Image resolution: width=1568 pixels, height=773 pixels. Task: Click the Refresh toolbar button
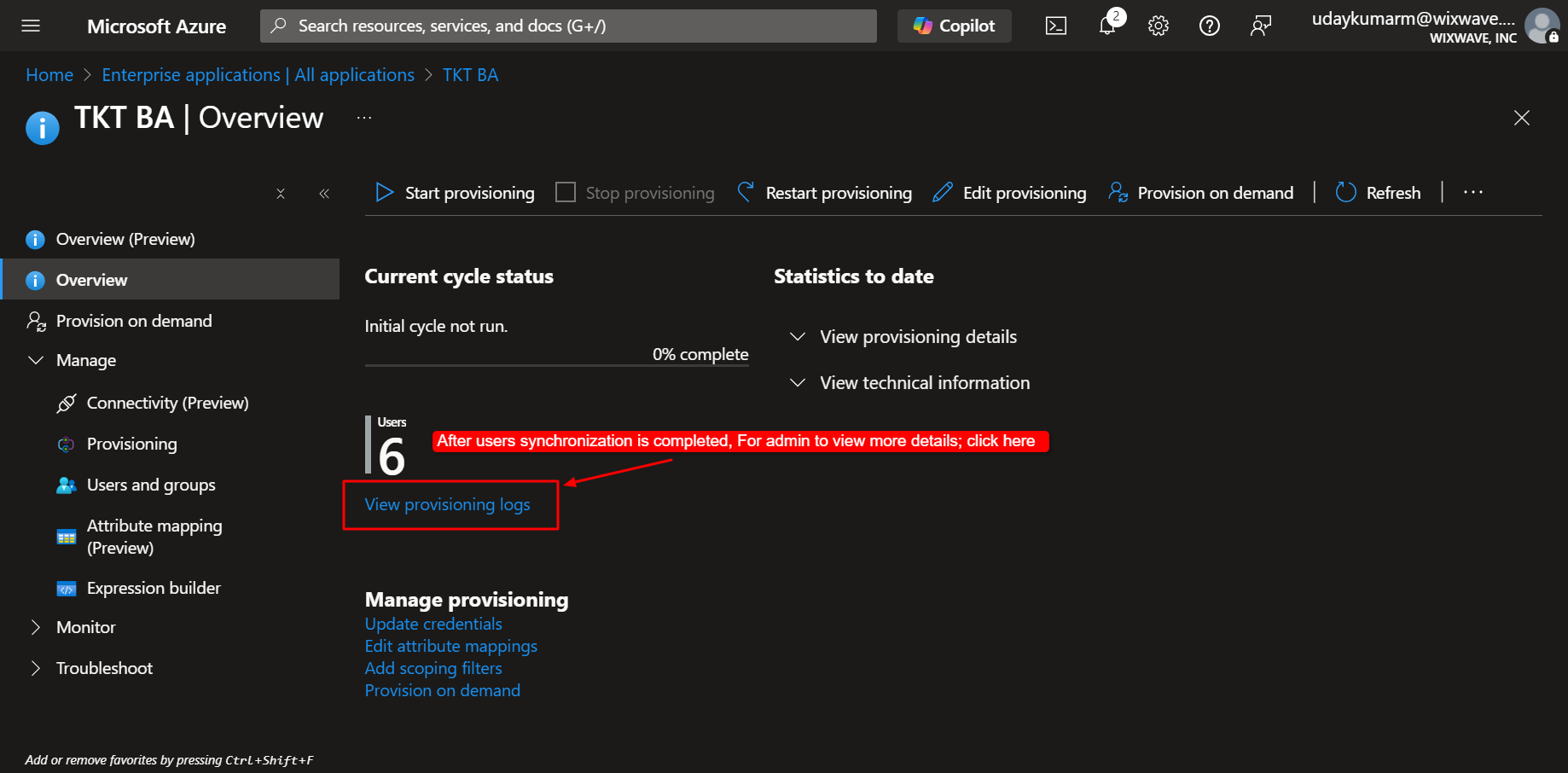pyautogui.click(x=1379, y=193)
